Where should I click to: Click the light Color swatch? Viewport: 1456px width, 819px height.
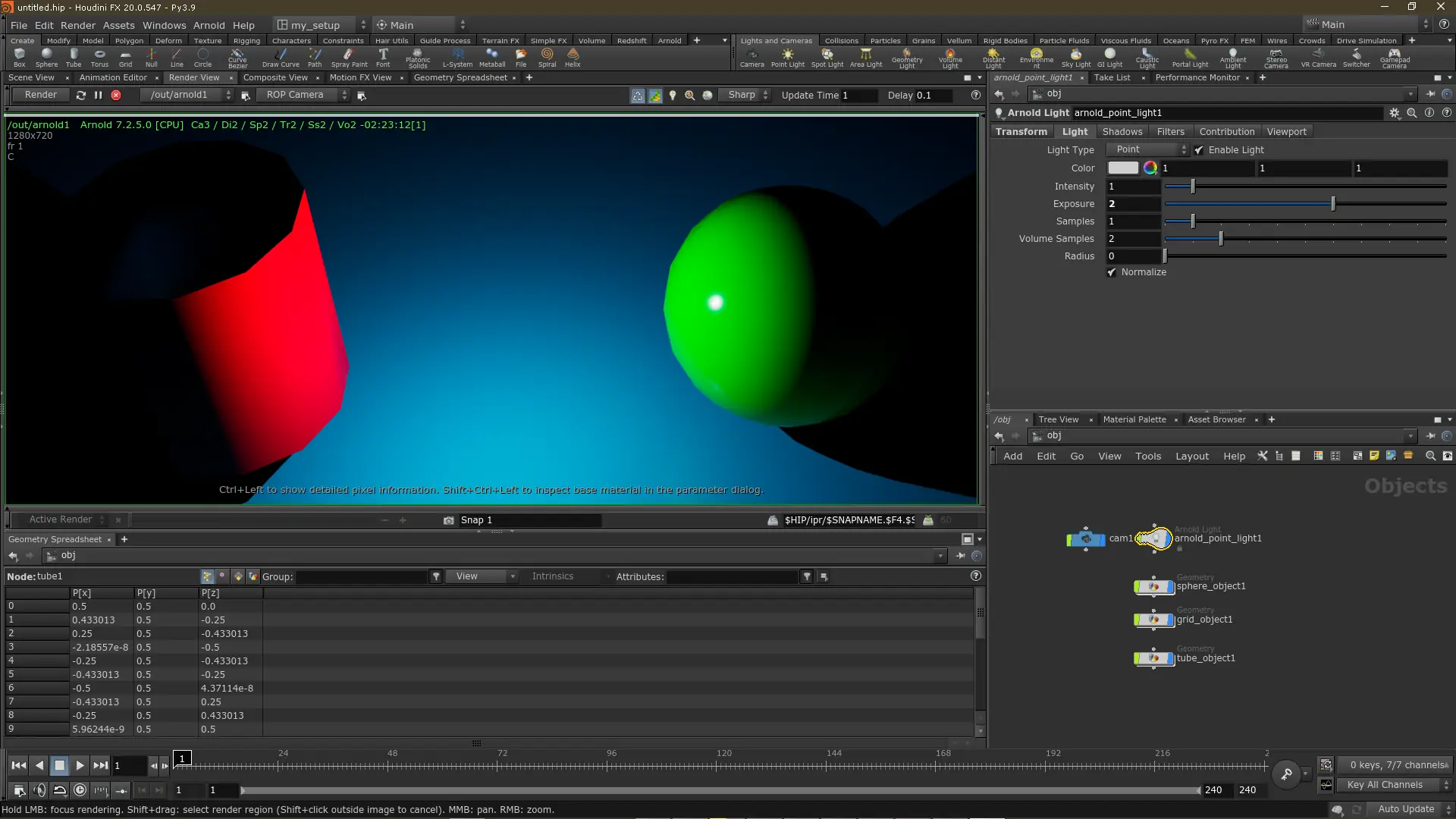click(x=1122, y=168)
